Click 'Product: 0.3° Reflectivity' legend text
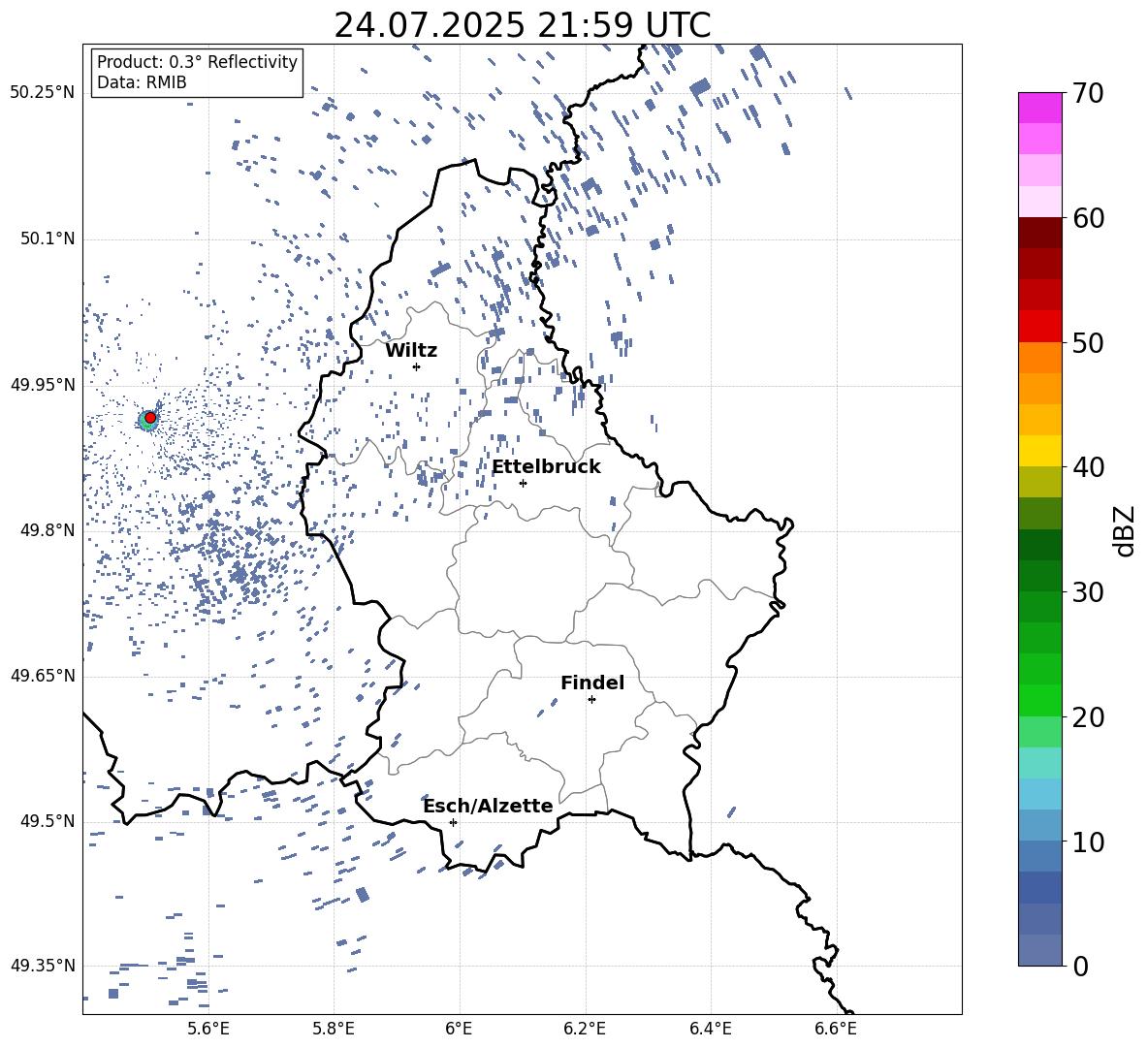The height and width of the screenshot is (1048, 1148). tap(197, 62)
